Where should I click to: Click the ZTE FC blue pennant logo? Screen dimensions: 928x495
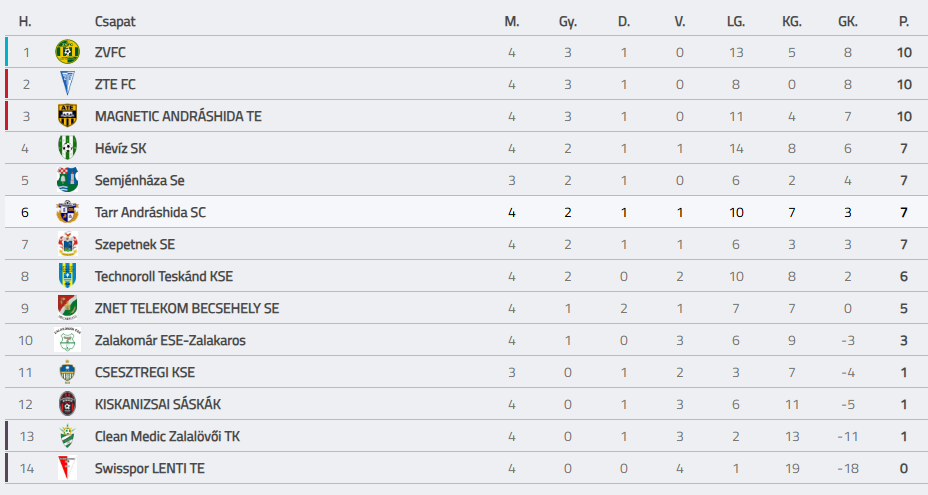[67, 84]
